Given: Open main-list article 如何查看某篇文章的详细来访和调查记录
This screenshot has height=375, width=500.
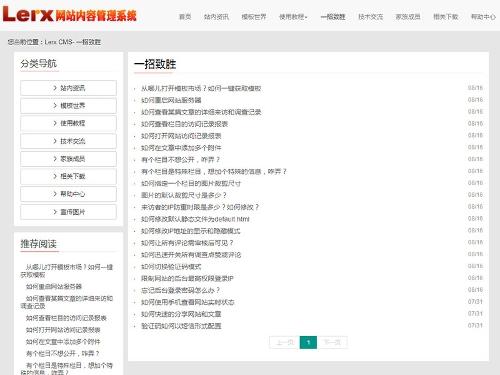Looking at the screenshot, I should coord(201,112).
